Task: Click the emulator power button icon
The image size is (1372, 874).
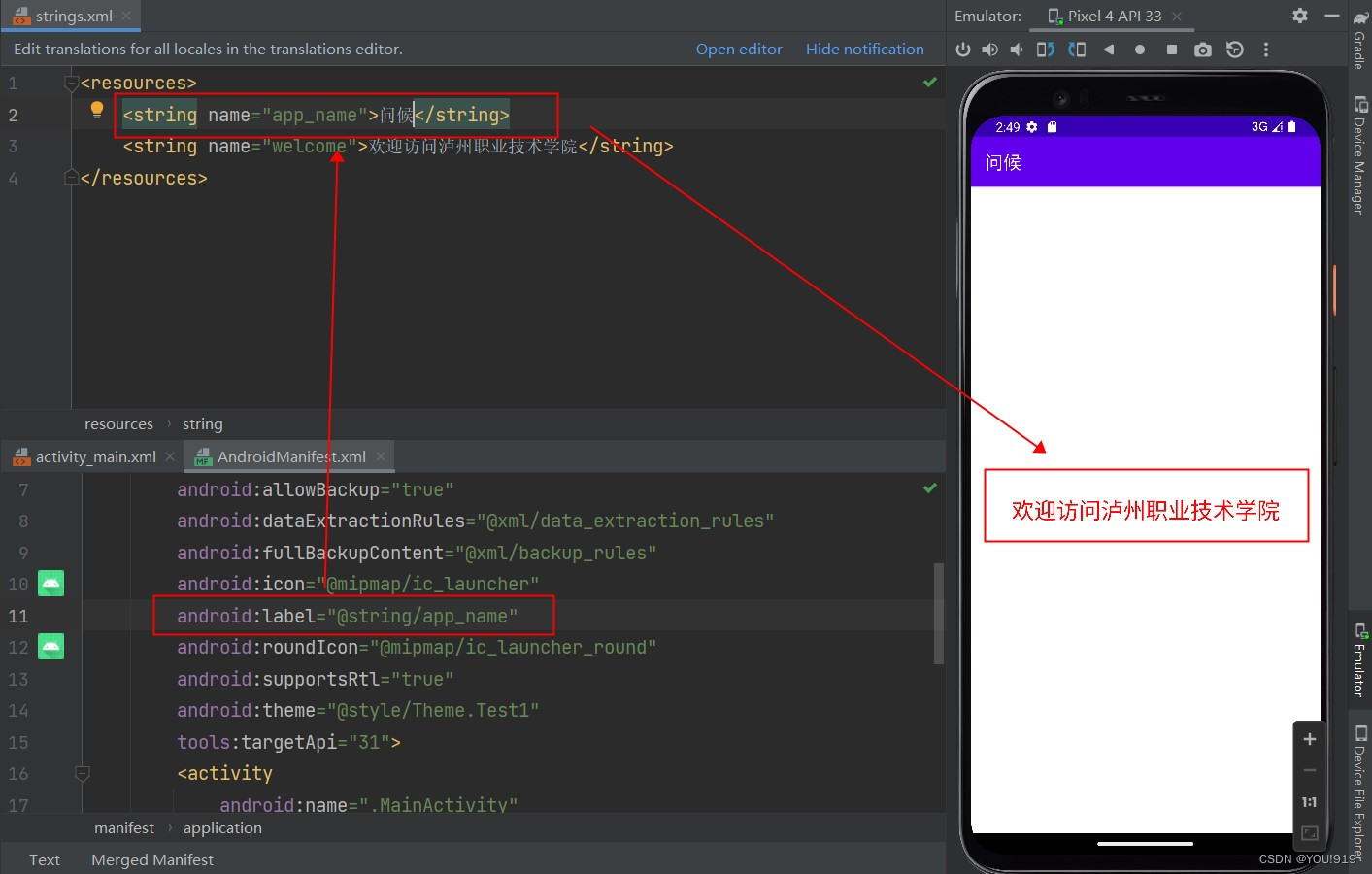Action: (962, 50)
